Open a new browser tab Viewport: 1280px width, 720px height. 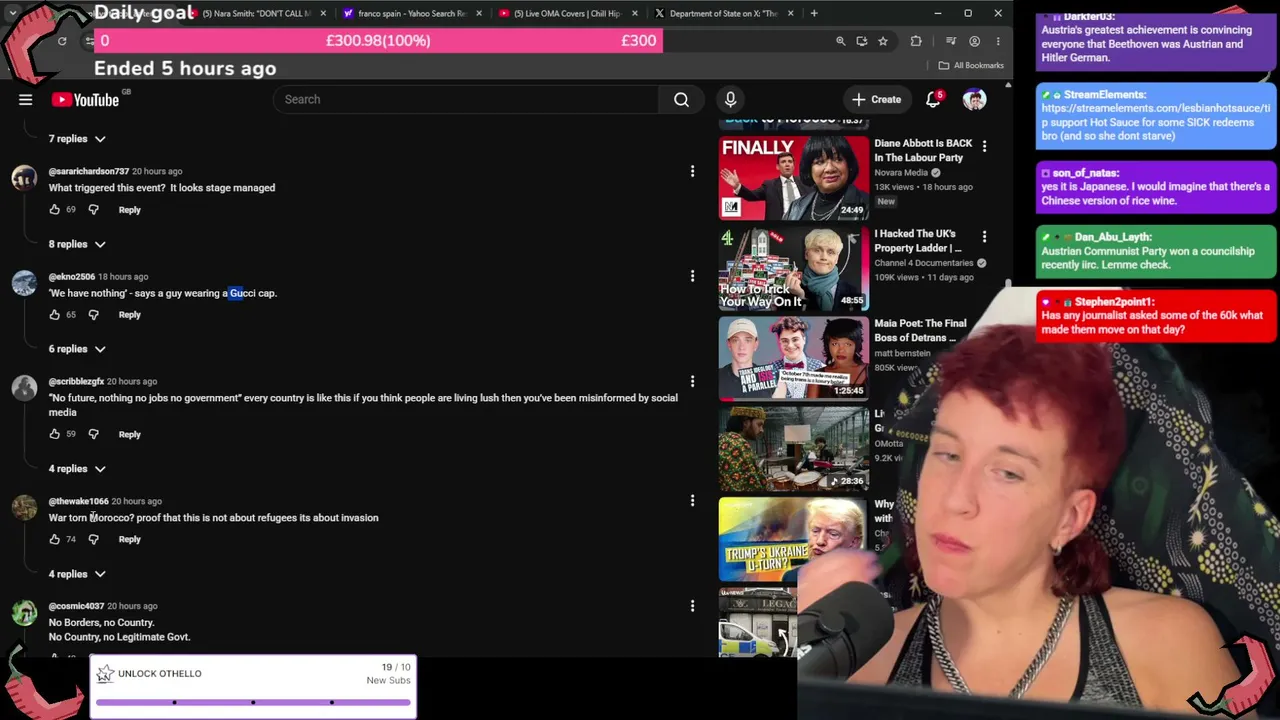coord(814,13)
